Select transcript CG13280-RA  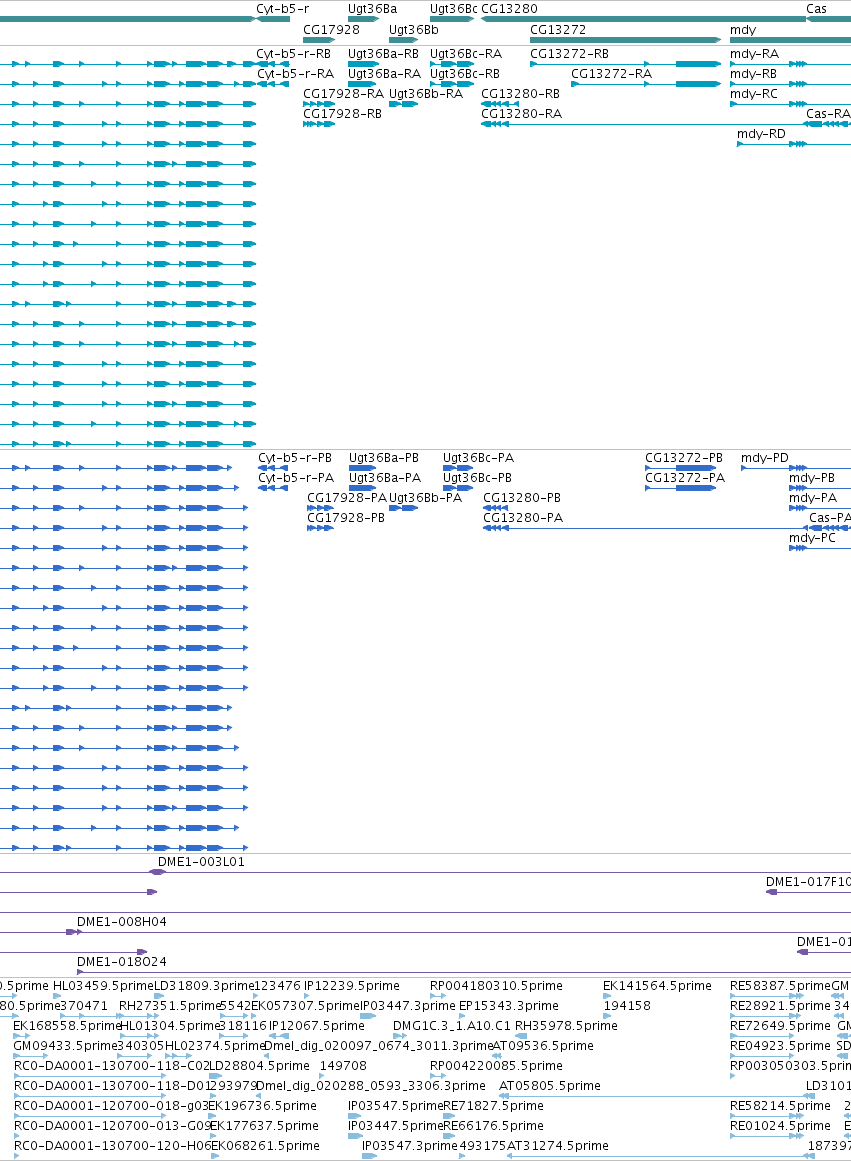tap(521, 114)
